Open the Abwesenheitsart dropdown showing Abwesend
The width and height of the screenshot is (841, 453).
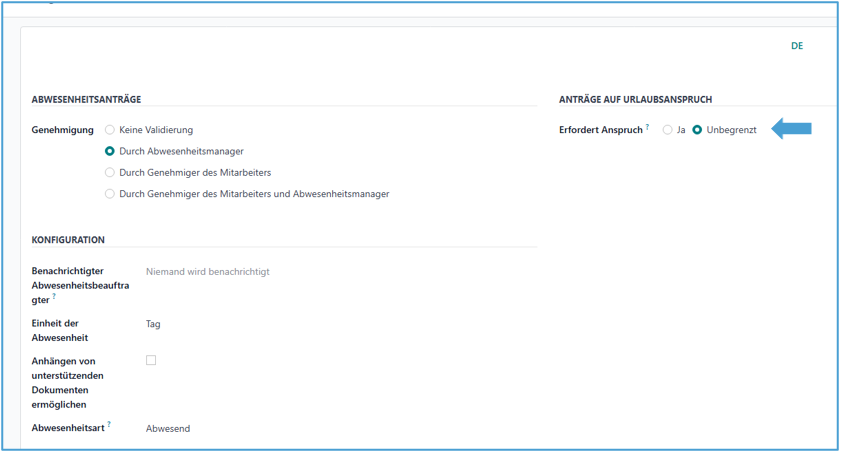pos(168,429)
